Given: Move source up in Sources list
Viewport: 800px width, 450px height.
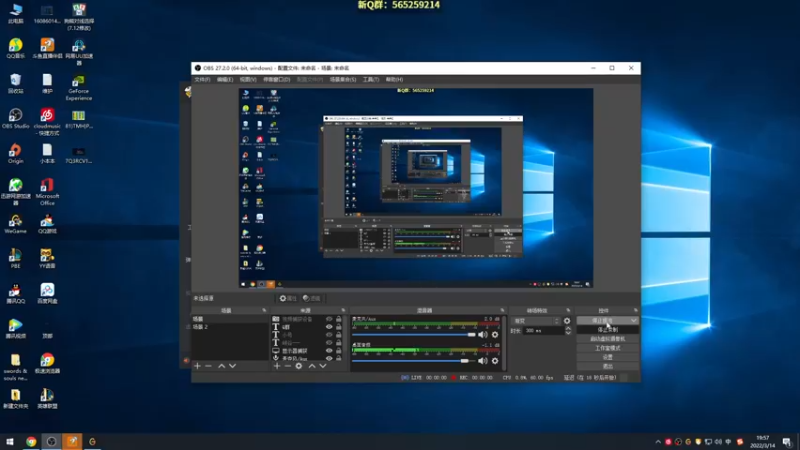Looking at the screenshot, I should pos(312,366).
